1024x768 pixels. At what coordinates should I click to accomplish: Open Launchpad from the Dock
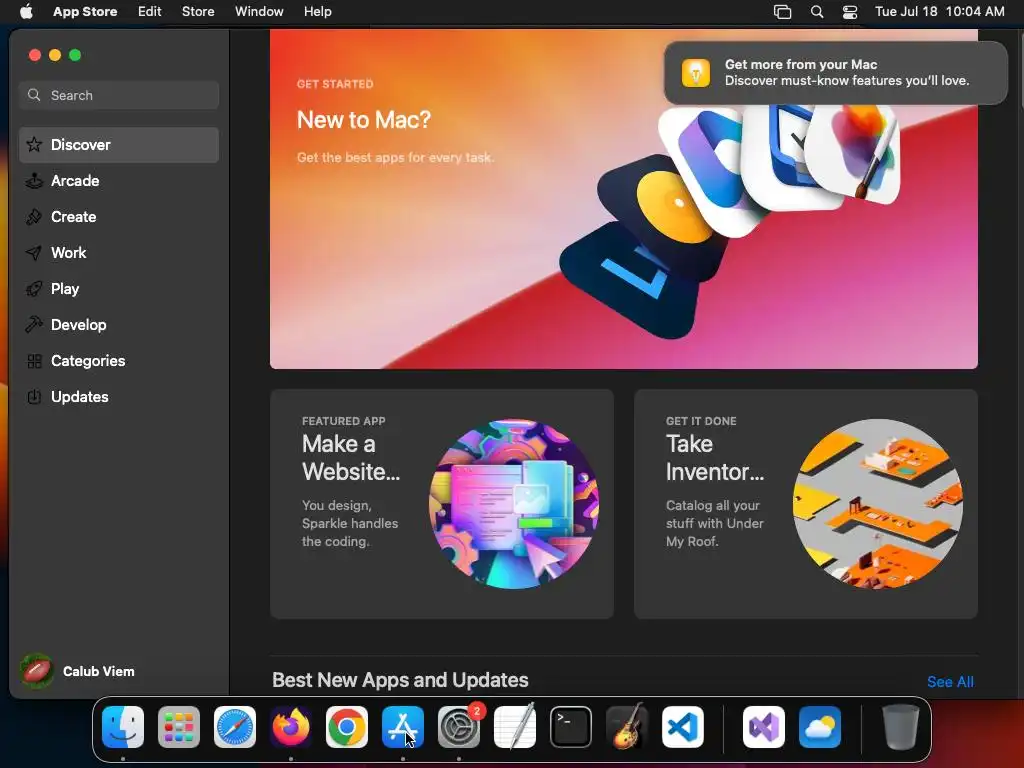(179, 727)
